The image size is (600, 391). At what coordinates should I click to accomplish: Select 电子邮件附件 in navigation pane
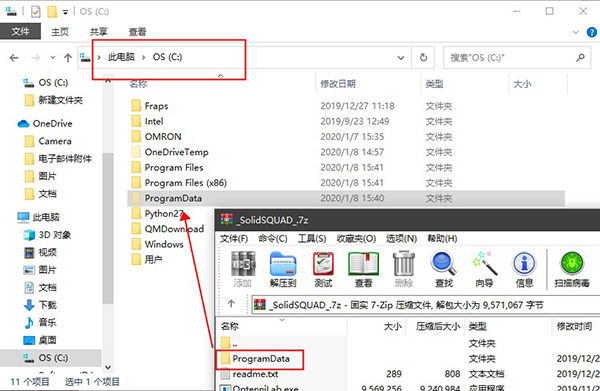click(59, 158)
